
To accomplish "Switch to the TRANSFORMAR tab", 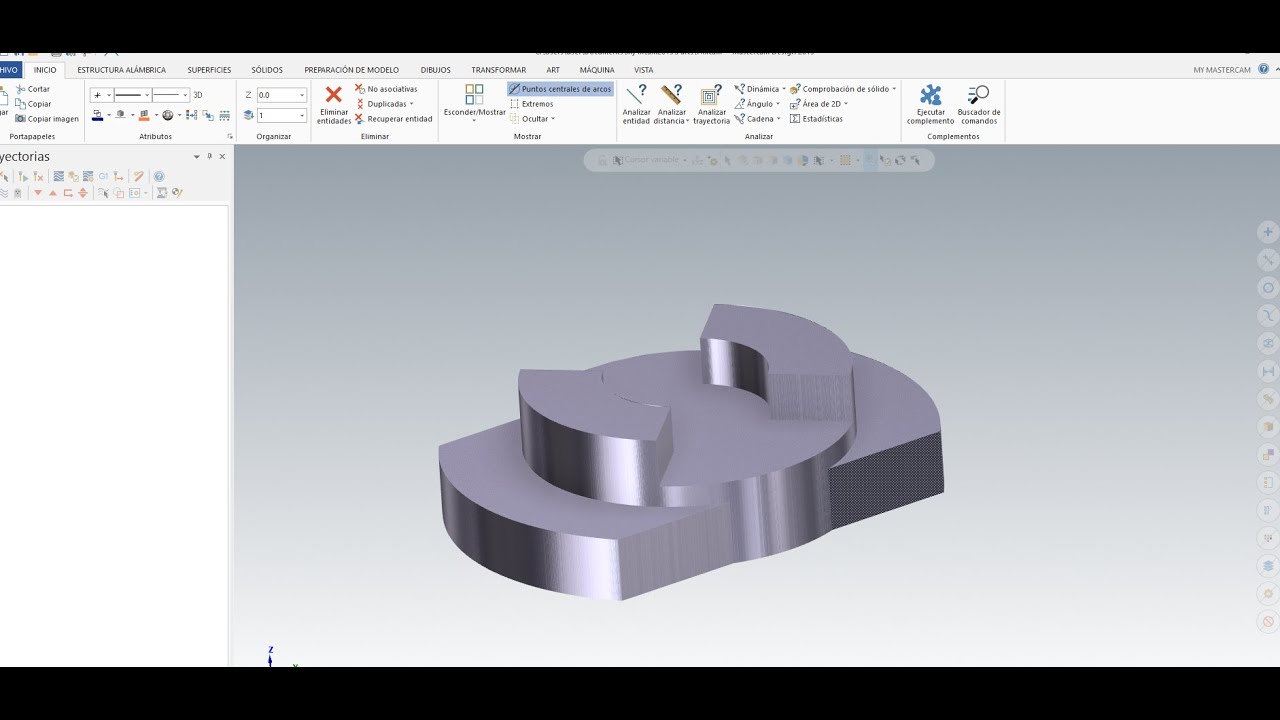I will [498, 70].
